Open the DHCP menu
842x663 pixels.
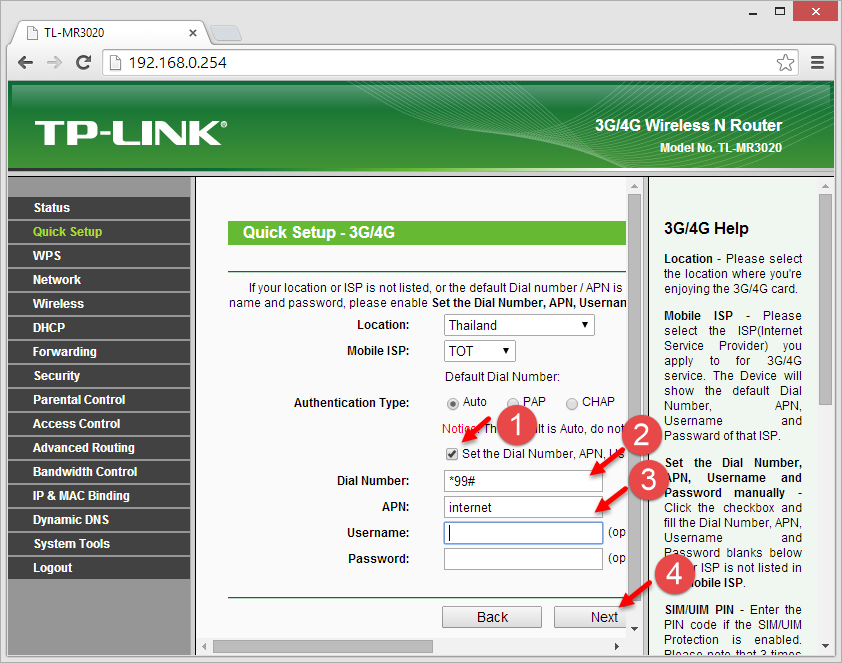[x=99, y=328]
